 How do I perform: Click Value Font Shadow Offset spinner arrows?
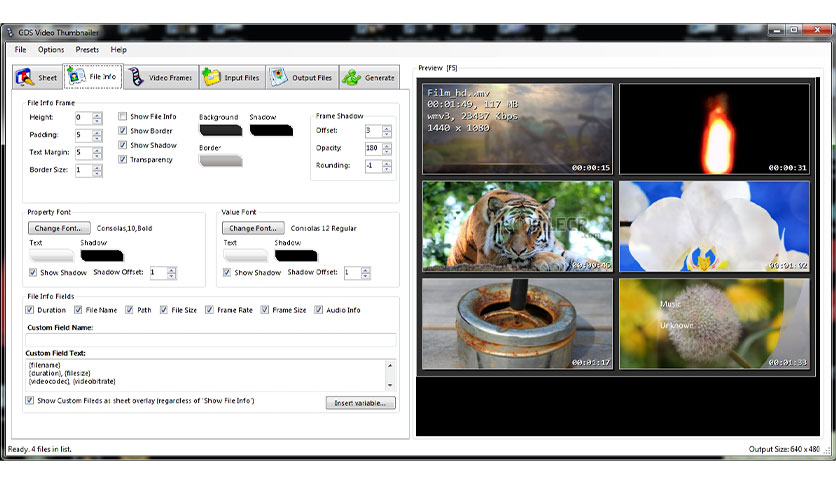366,273
